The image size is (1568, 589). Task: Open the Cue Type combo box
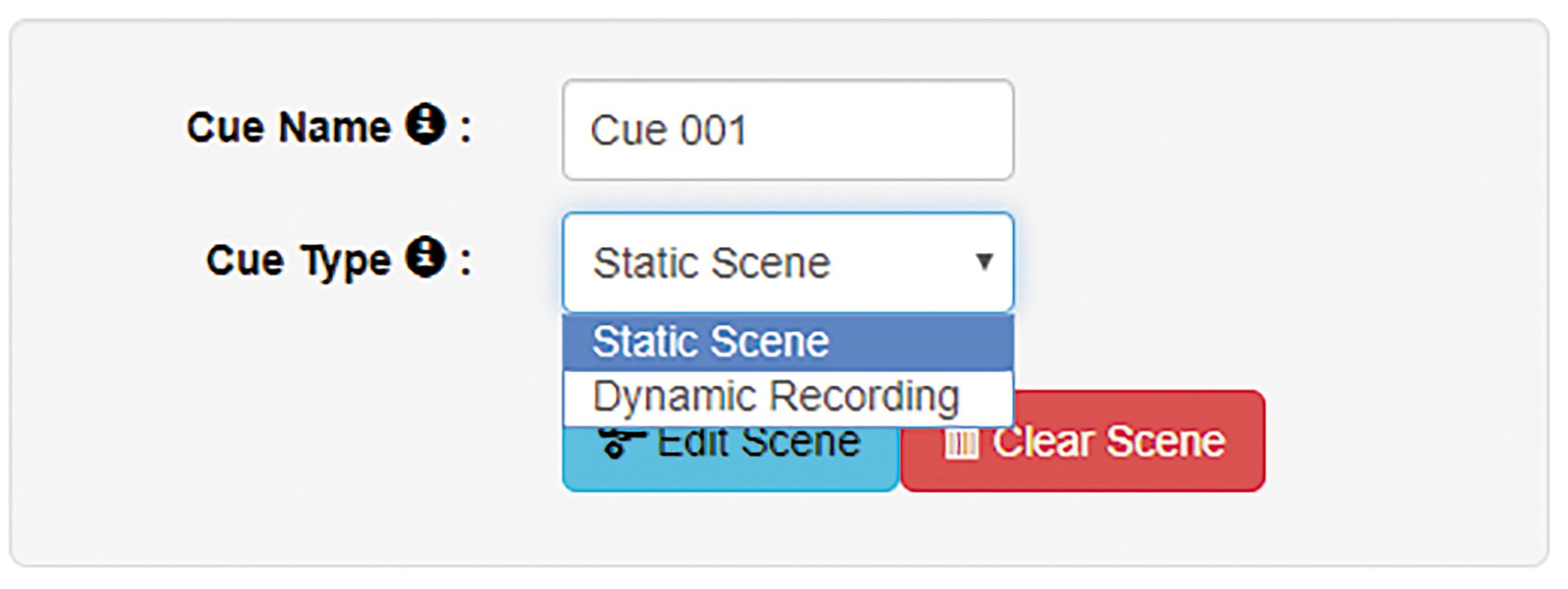click(788, 263)
